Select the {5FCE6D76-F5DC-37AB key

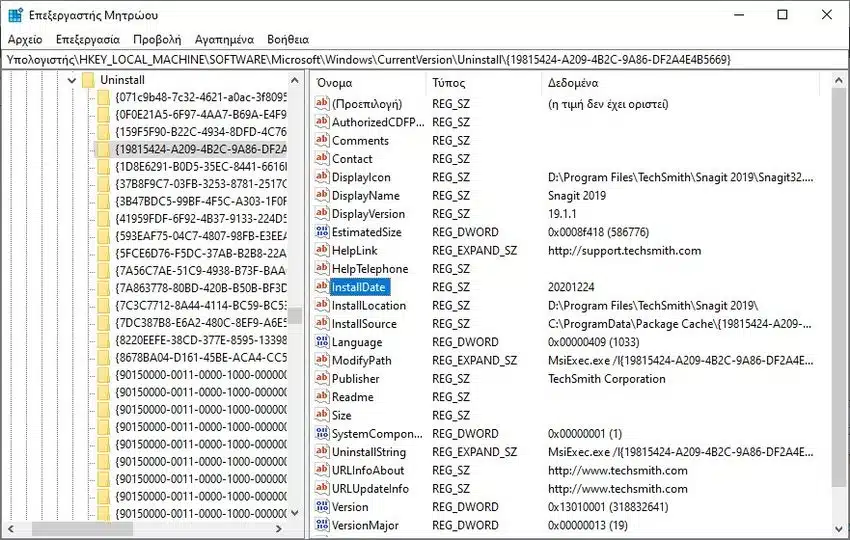point(201,253)
